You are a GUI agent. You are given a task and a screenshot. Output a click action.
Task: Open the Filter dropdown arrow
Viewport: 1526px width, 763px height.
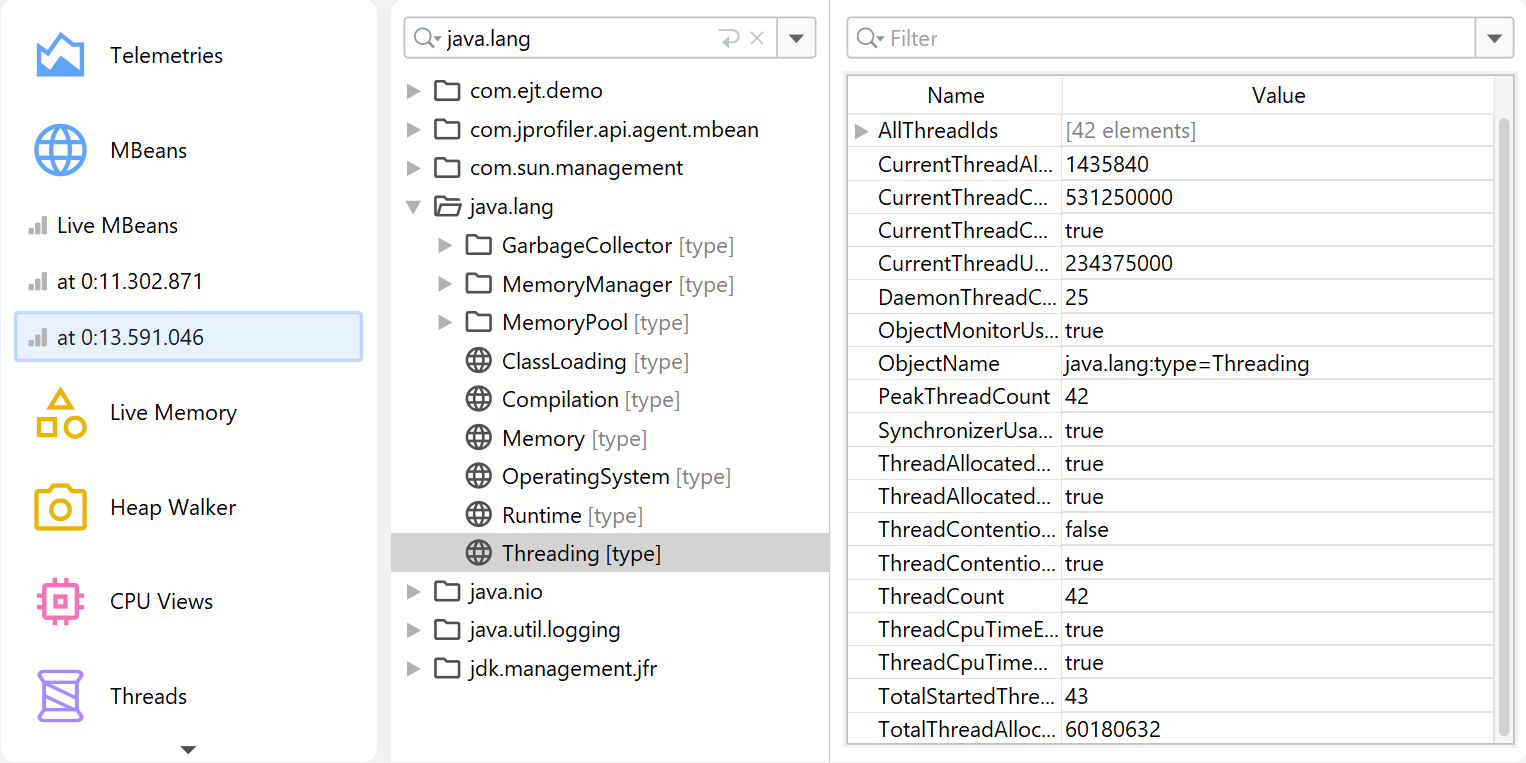point(1494,39)
